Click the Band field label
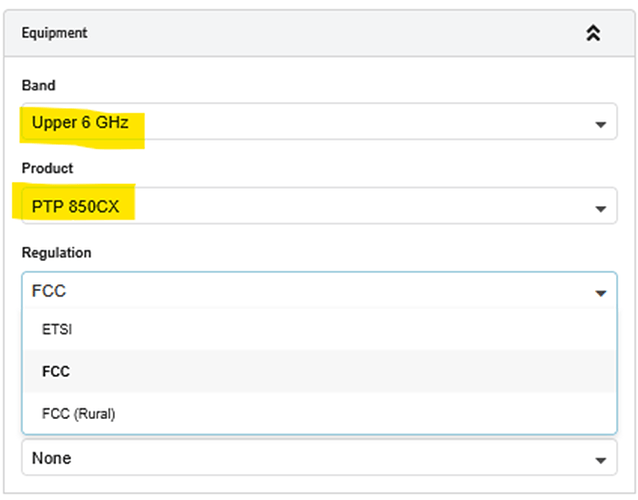 [38, 85]
